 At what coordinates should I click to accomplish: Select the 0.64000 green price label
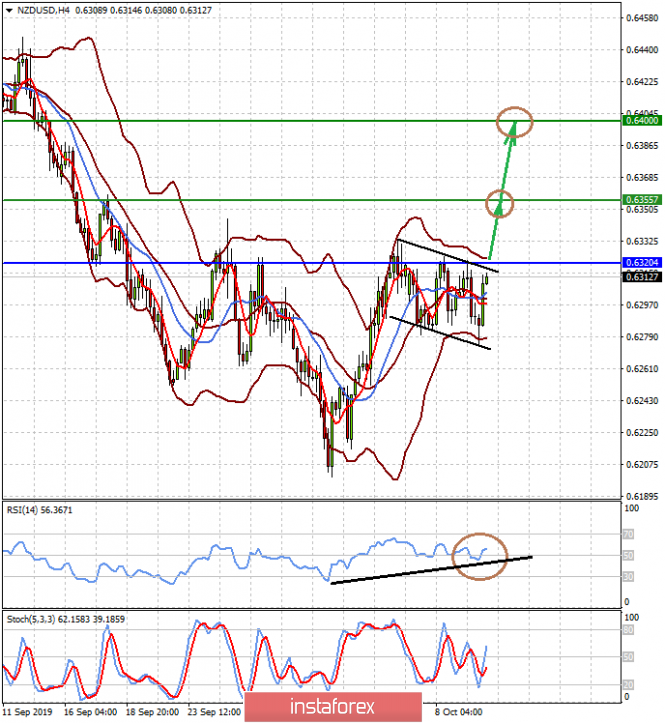(x=642, y=121)
